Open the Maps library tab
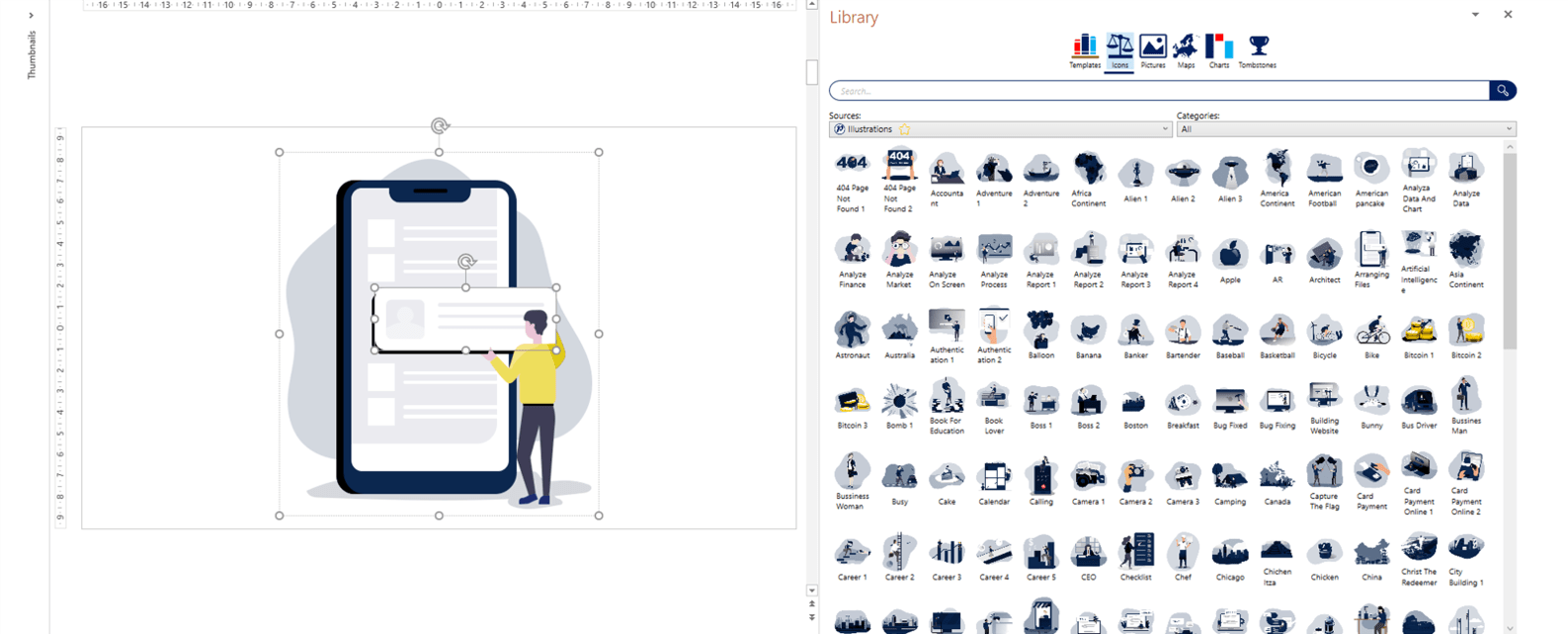This screenshot has width=1568, height=634. tap(1186, 50)
